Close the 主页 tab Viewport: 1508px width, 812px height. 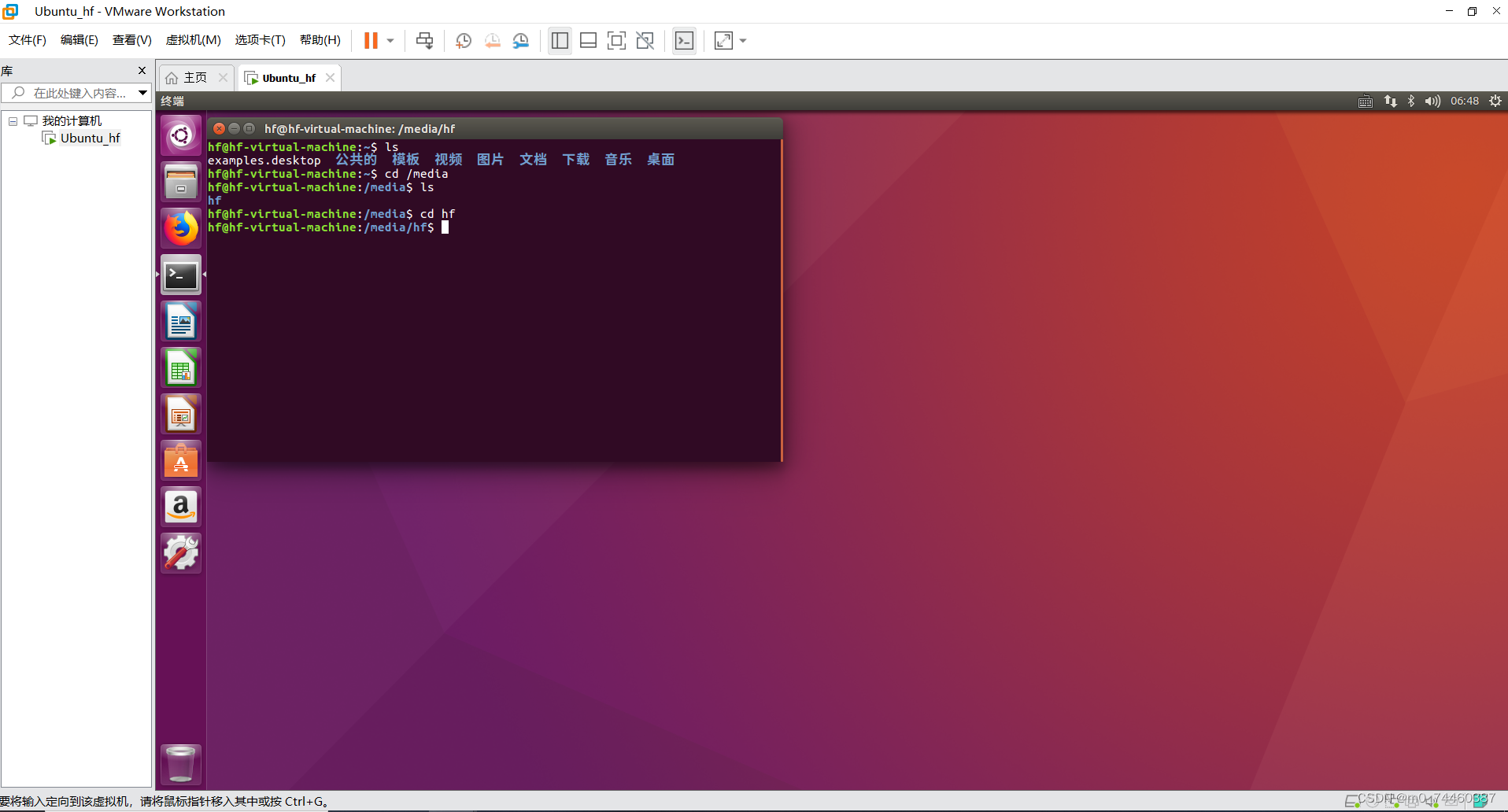pos(223,77)
